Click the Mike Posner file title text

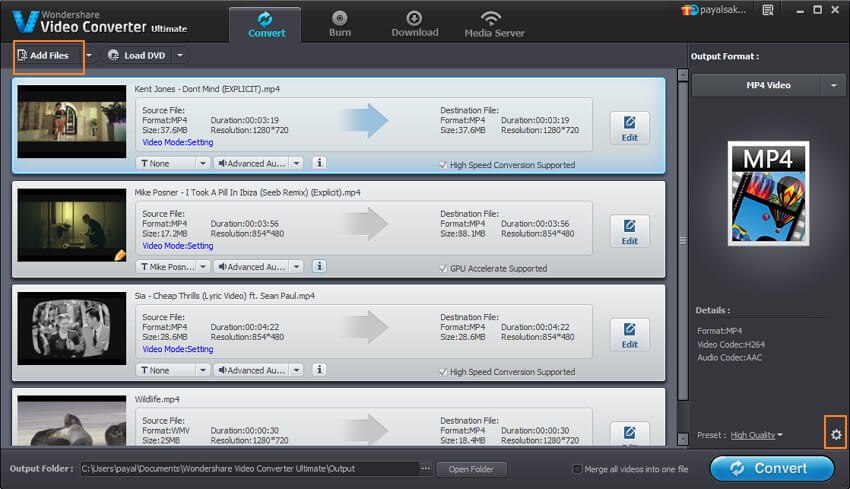247,193
